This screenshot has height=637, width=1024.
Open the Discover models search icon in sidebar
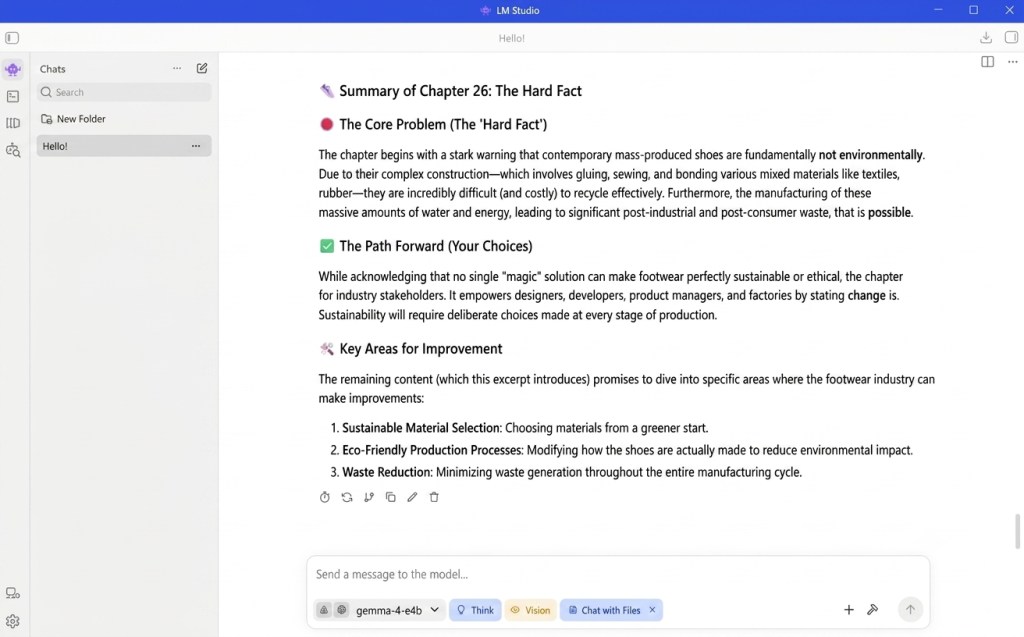coord(13,150)
